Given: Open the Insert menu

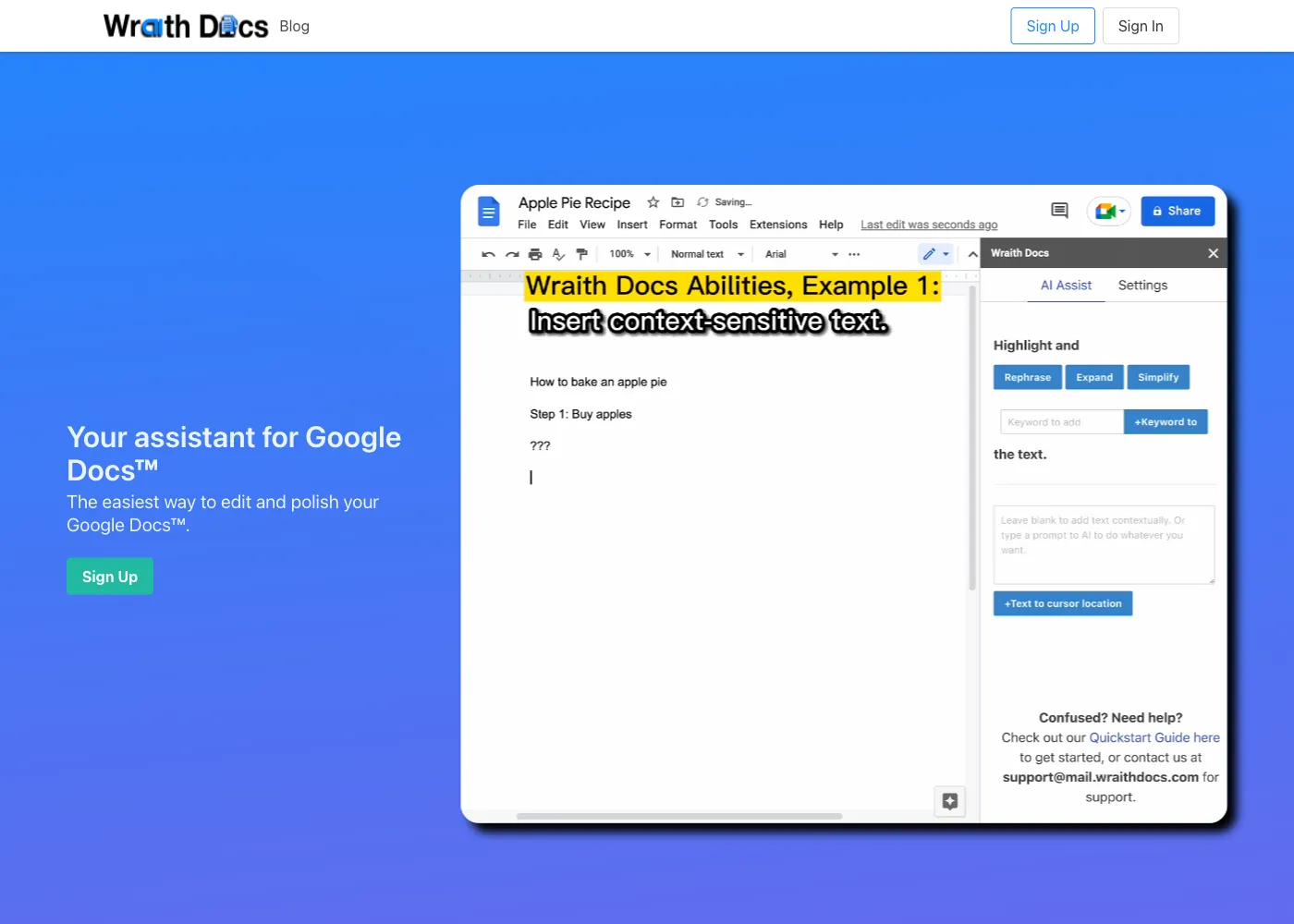Looking at the screenshot, I should (x=632, y=225).
